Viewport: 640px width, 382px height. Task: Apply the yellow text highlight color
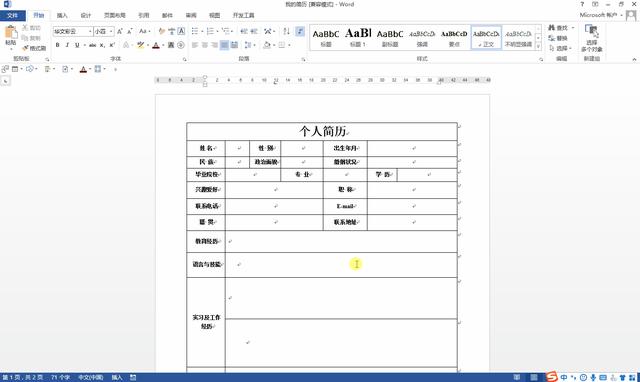pos(140,45)
